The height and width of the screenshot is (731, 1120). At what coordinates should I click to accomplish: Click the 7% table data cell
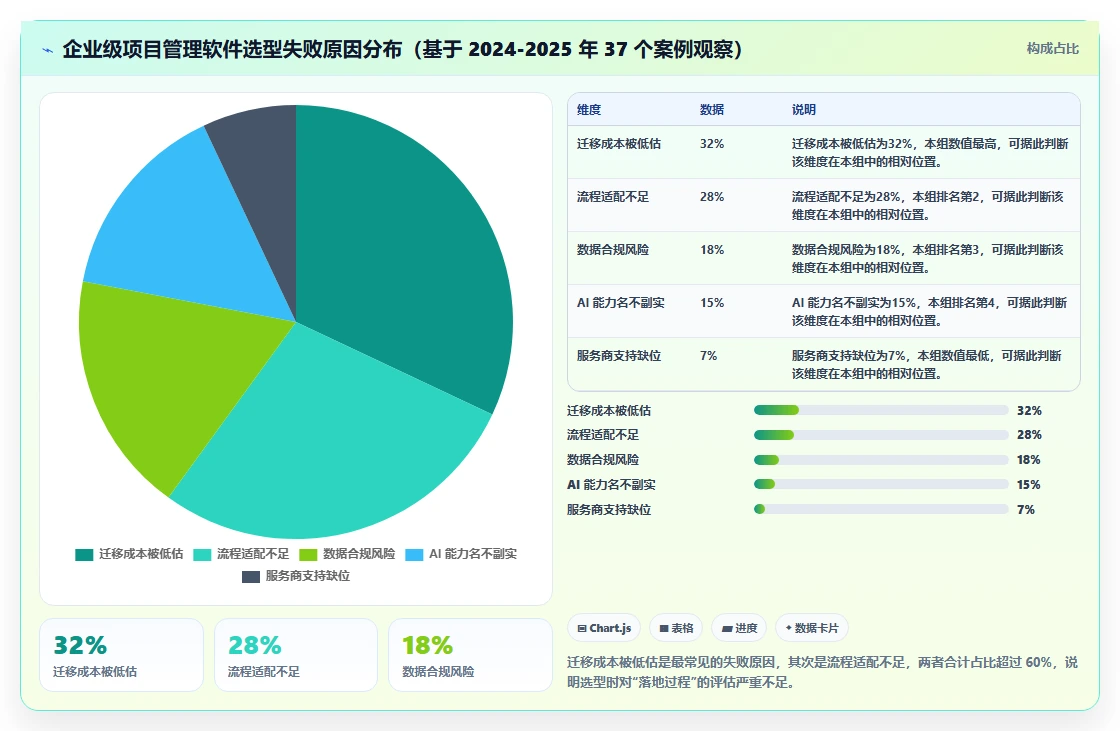[708, 356]
